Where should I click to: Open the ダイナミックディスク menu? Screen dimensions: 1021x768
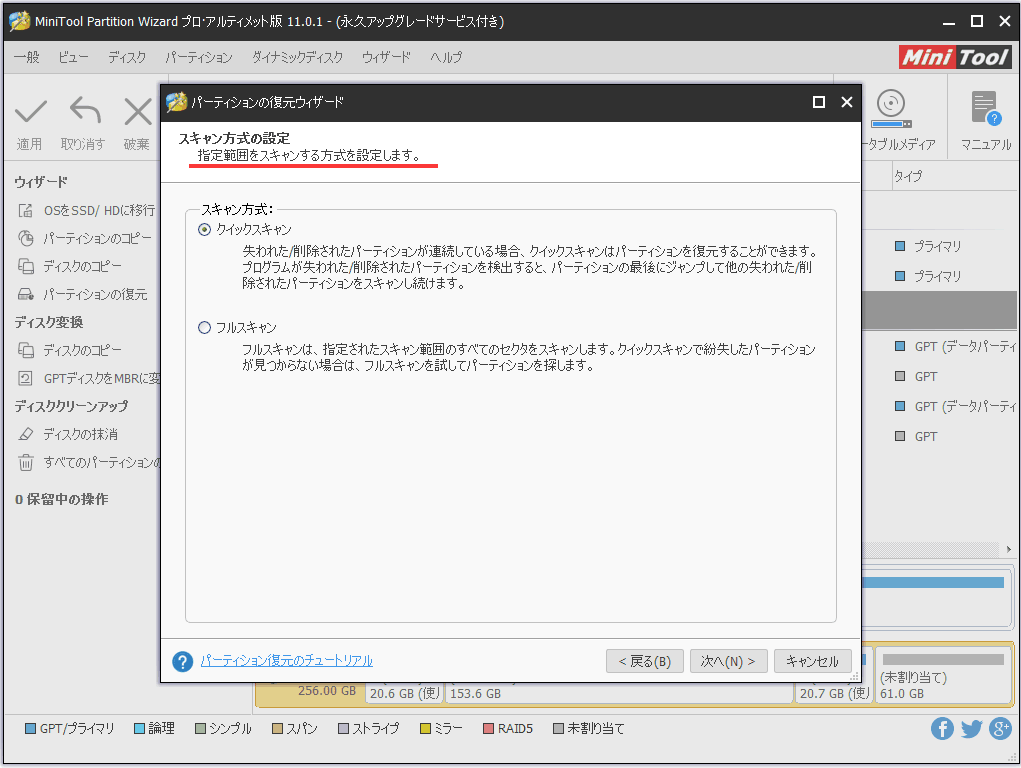(x=299, y=57)
